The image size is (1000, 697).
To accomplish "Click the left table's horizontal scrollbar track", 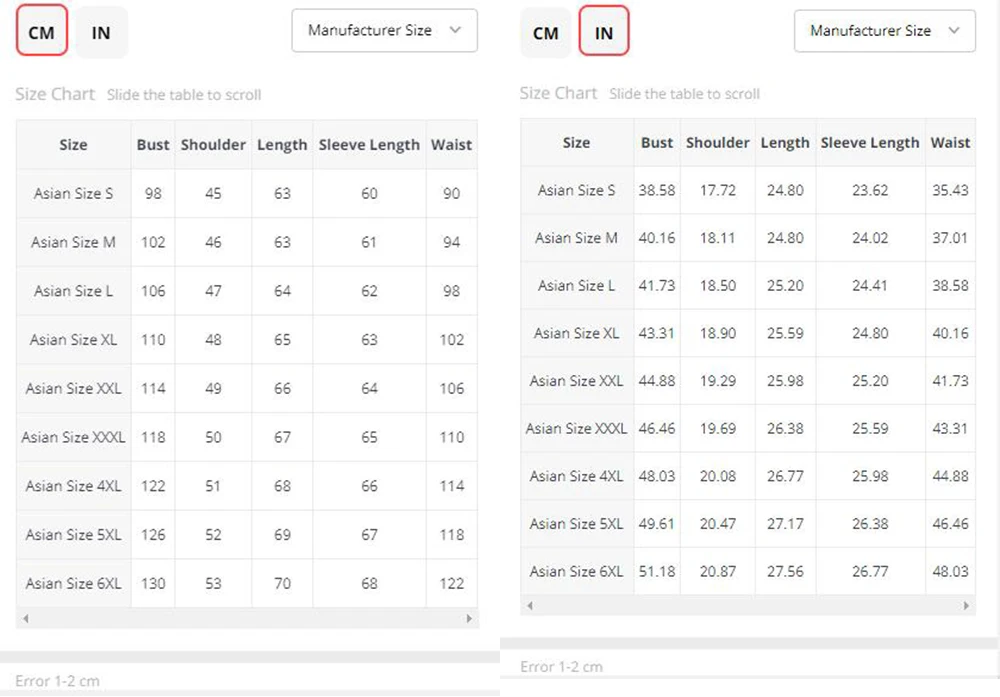I will point(247,618).
